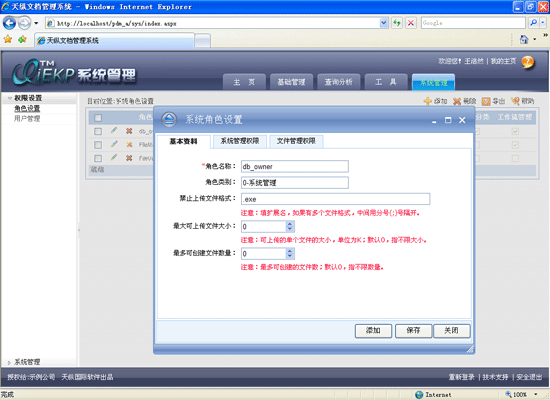Viewport: 550px width, 400px height.
Task: Open the address bar dropdown arrow
Action: (384, 23)
